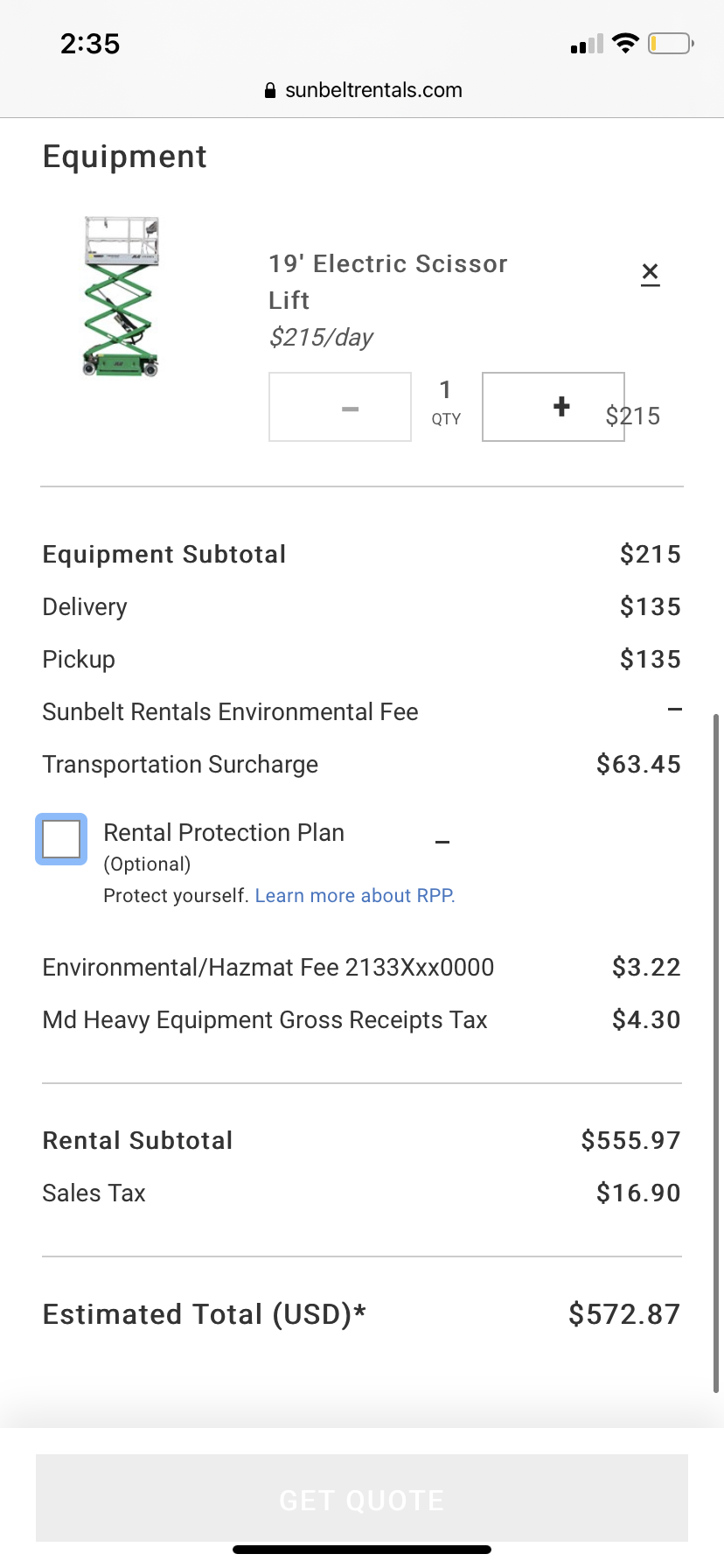Tap the padlock icon in address bar
Screen dimensions: 724x1568
[270, 90]
